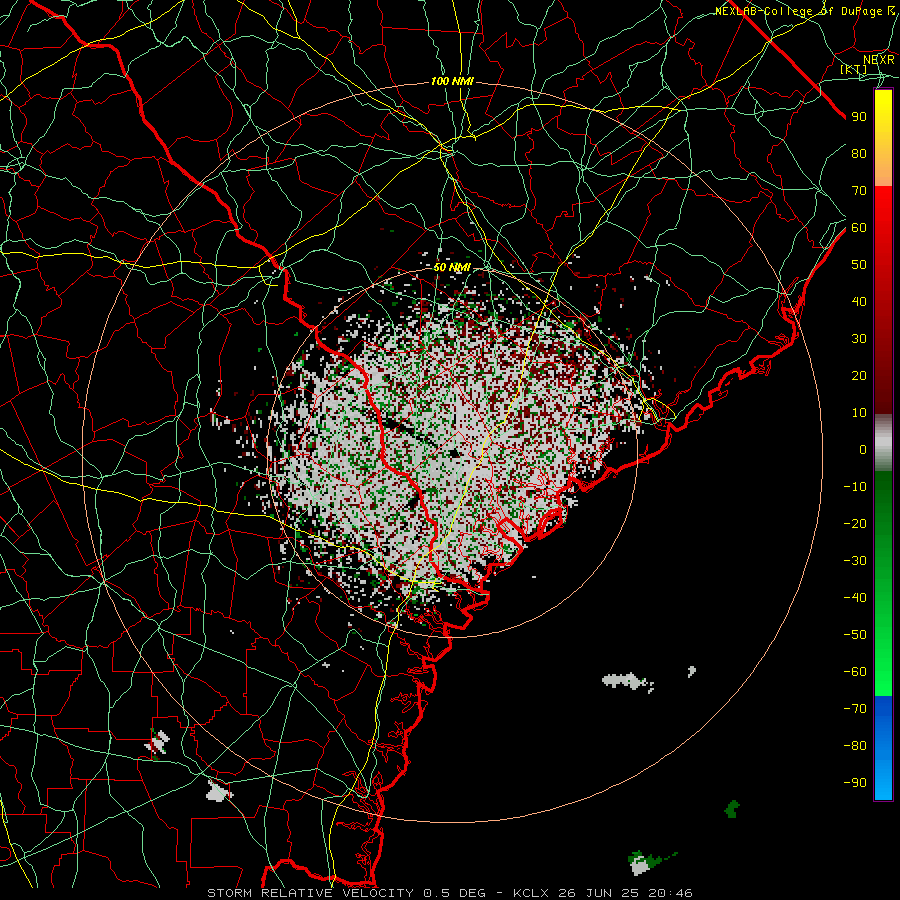The image size is (900, 900).
Task: Click the -10 scale value
Action: [x=855, y=487]
